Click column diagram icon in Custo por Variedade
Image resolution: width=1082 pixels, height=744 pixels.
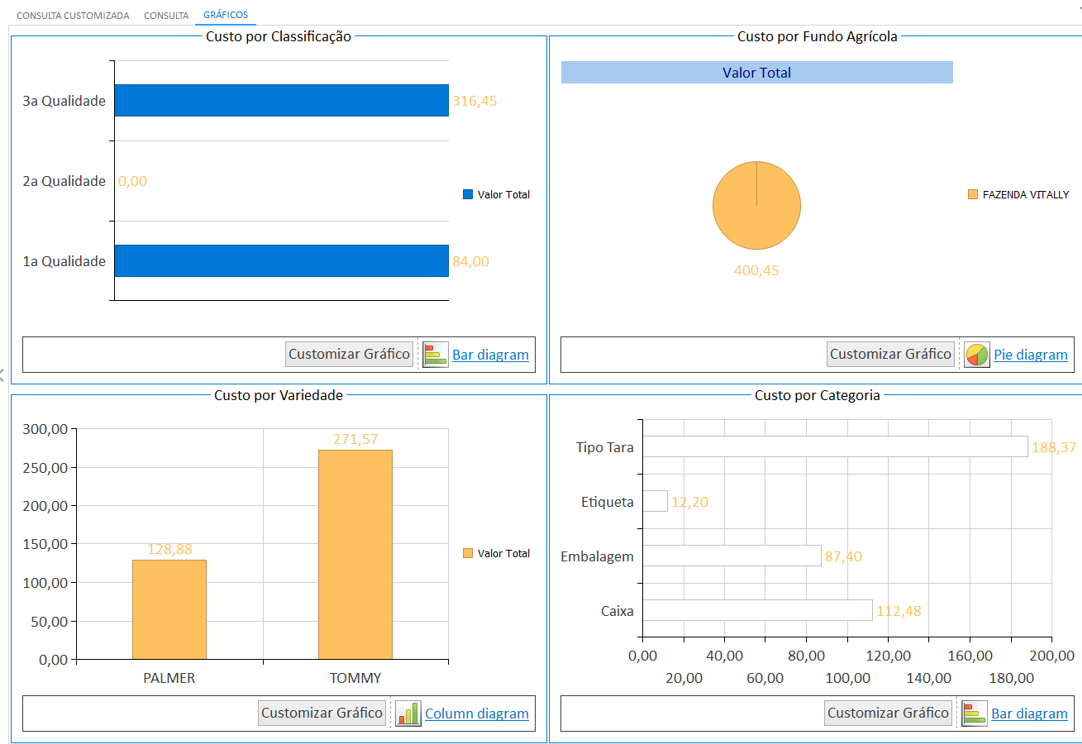pos(408,714)
